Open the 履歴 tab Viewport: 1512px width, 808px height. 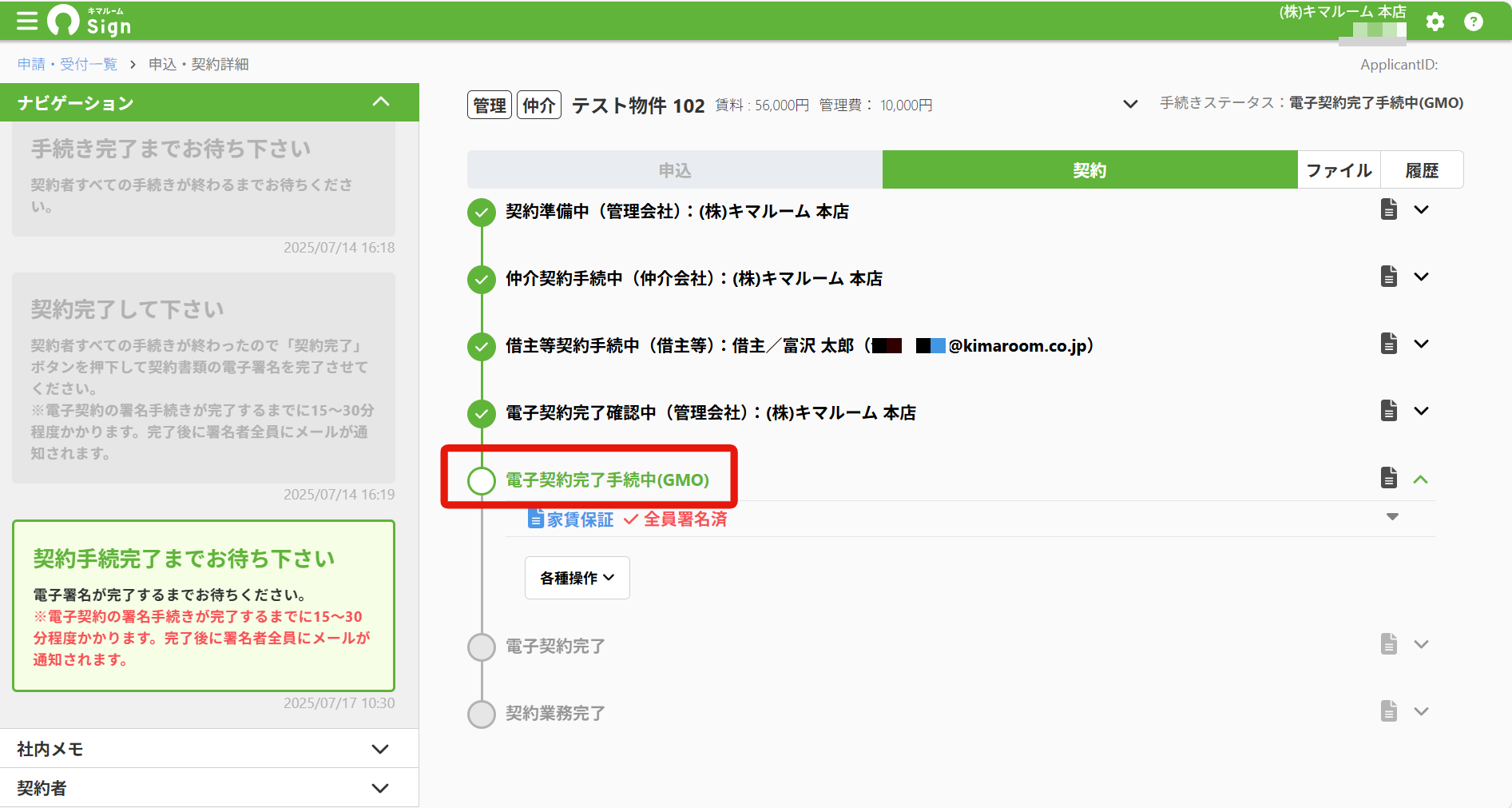[1422, 170]
